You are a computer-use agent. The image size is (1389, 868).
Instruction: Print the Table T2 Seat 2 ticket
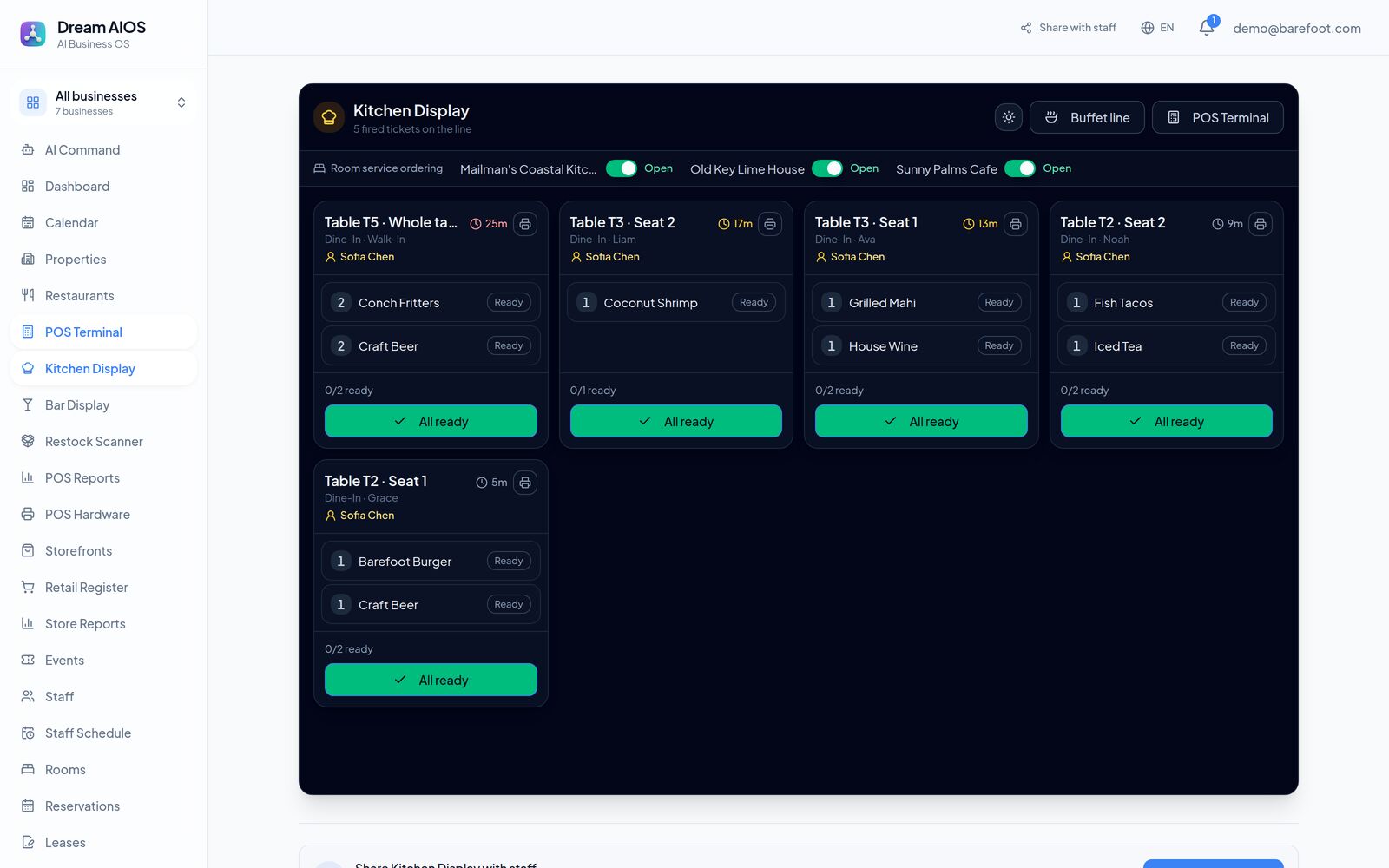click(x=1261, y=224)
